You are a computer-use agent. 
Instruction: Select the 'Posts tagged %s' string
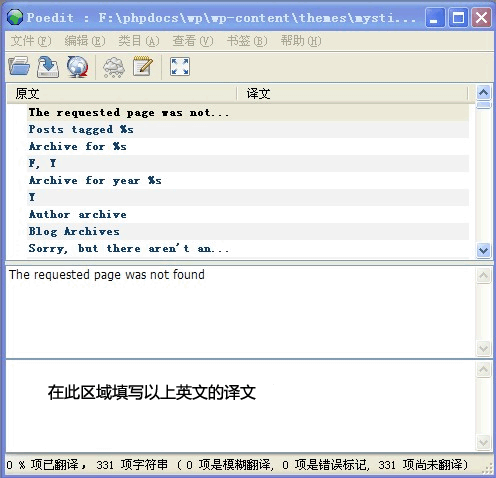click(x=248, y=129)
